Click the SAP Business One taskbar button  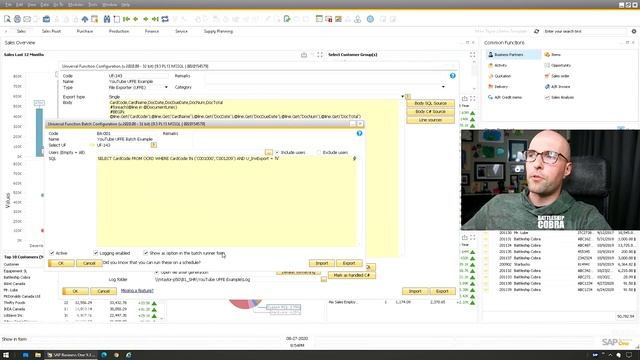71,355
